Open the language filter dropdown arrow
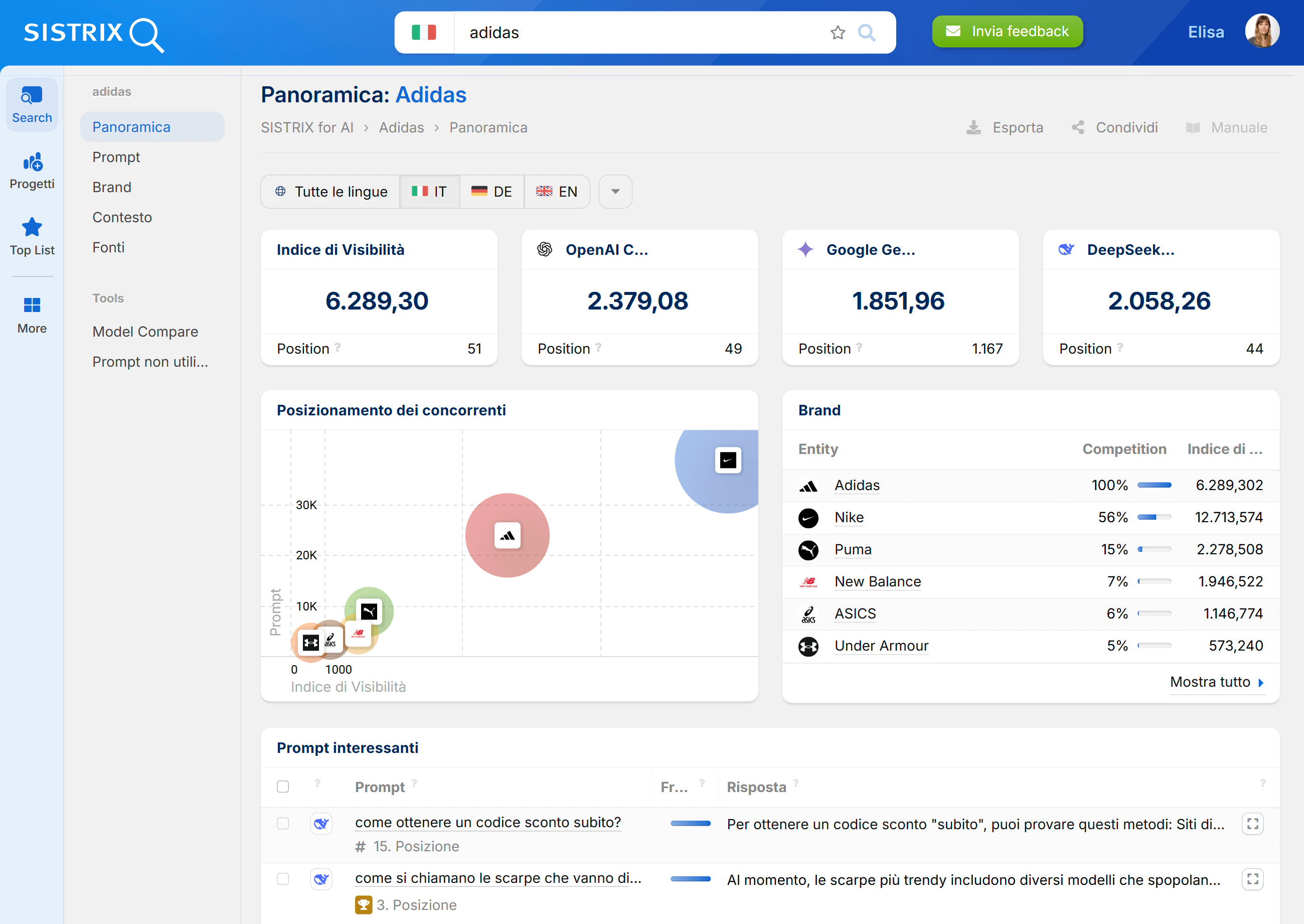This screenshot has height=924, width=1304. click(x=615, y=192)
